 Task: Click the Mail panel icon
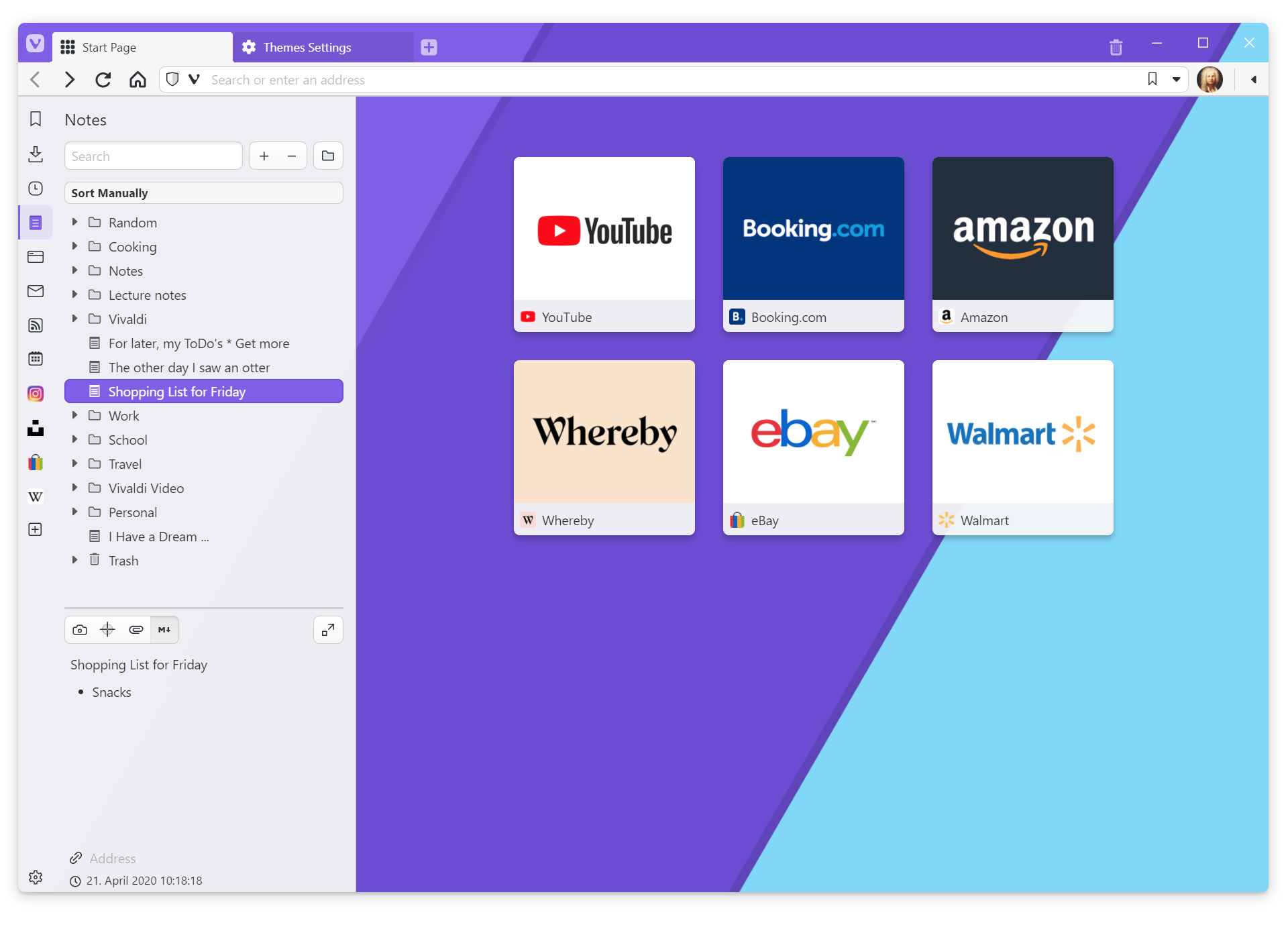tap(35, 291)
